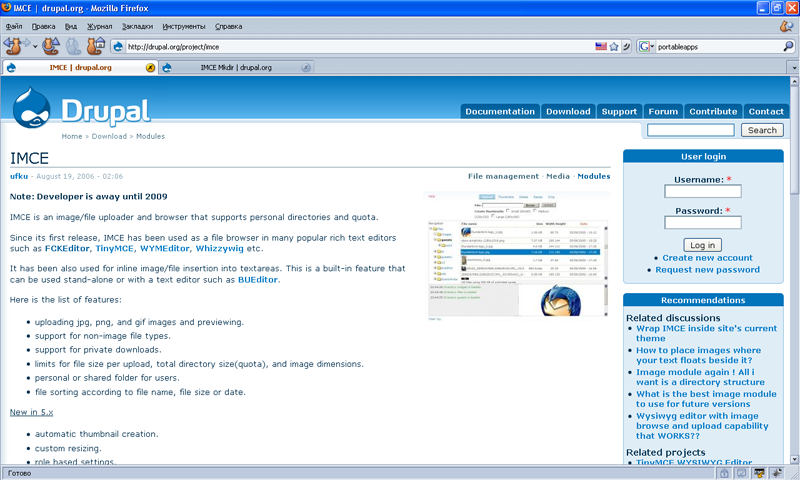Click the Home cat icon in toolbar

[x=95, y=46]
